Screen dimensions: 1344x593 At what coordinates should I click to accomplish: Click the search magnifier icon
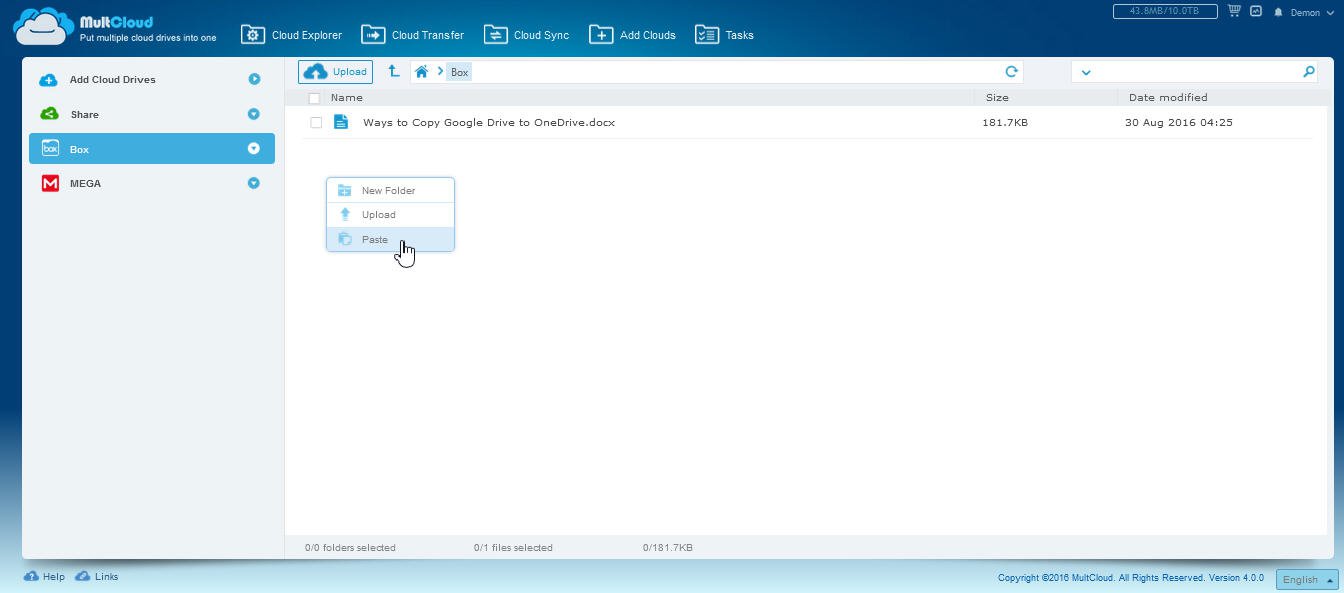[x=1308, y=72]
